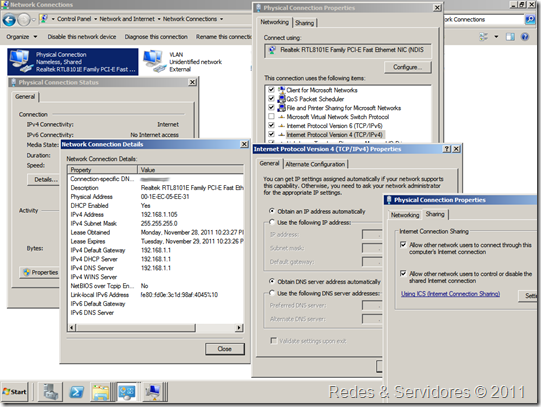Click the Details list horizontal scrollbar thumb

tap(136, 327)
